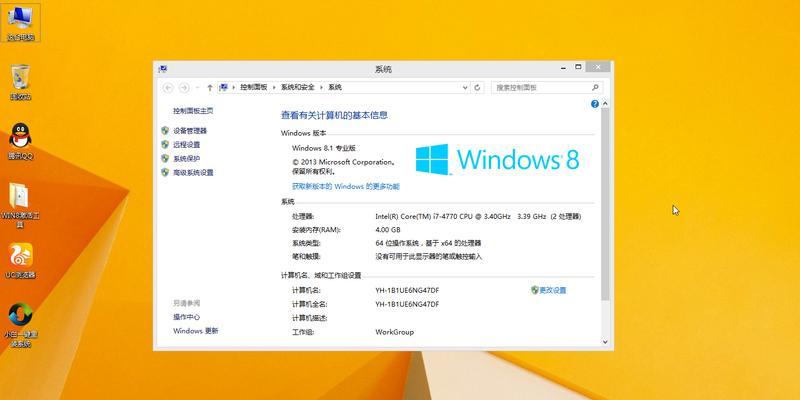
Task: Click the 4.00 GB RAM value
Action: tap(388, 230)
